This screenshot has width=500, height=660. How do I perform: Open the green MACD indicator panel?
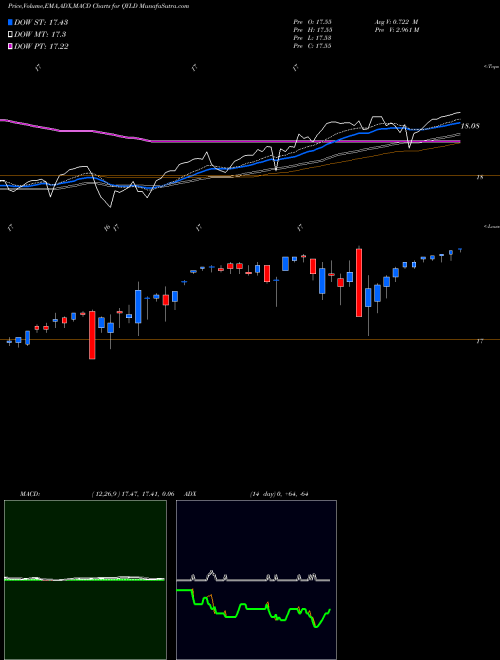click(85, 580)
